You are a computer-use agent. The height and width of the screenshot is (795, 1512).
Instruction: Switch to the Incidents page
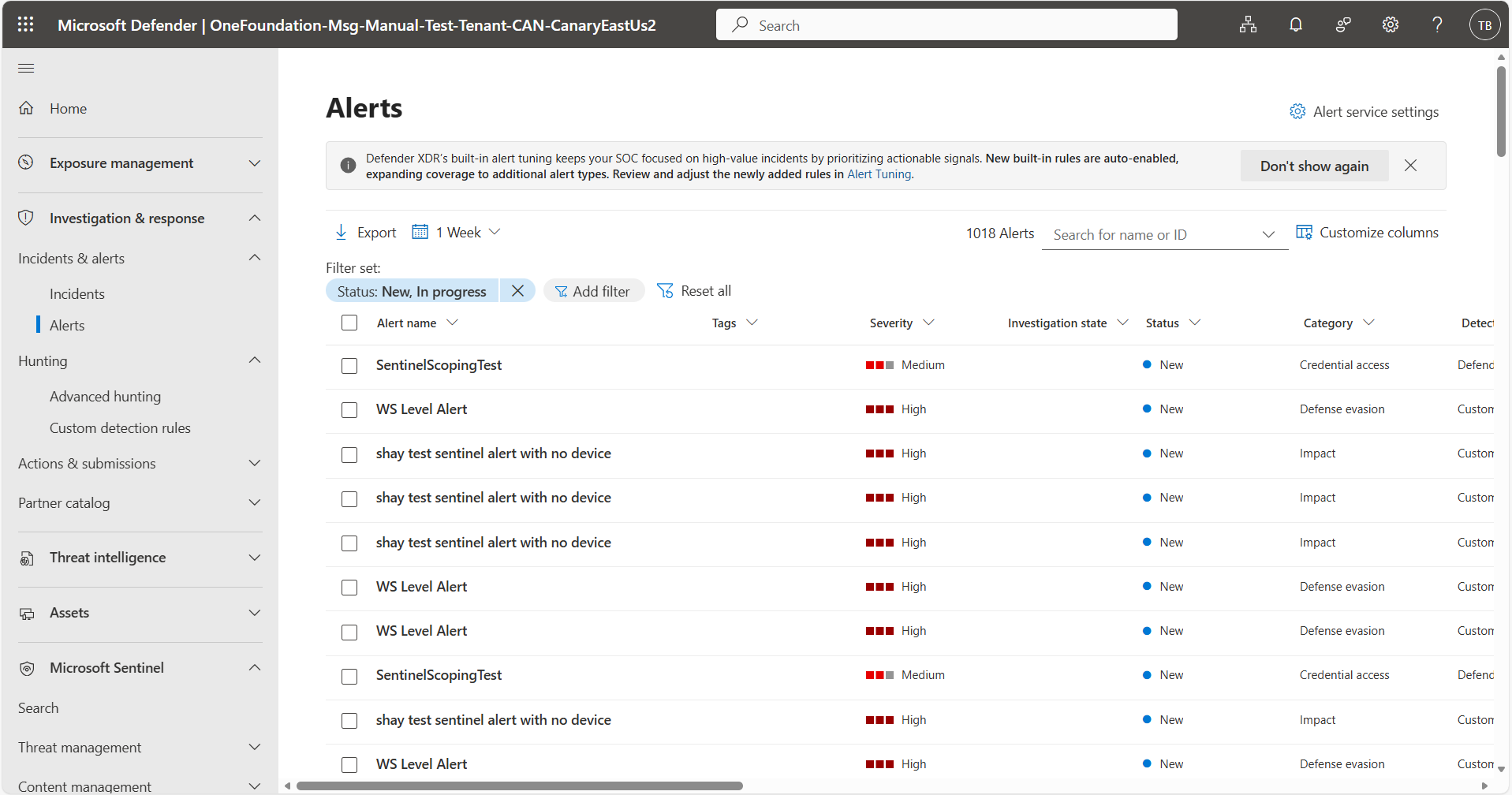tap(77, 293)
